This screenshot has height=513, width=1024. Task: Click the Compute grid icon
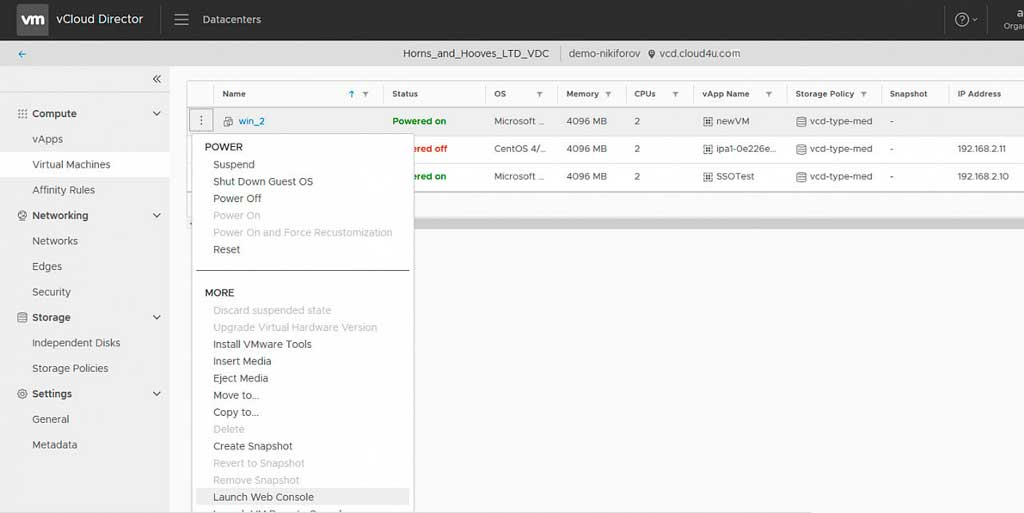tap(22, 114)
